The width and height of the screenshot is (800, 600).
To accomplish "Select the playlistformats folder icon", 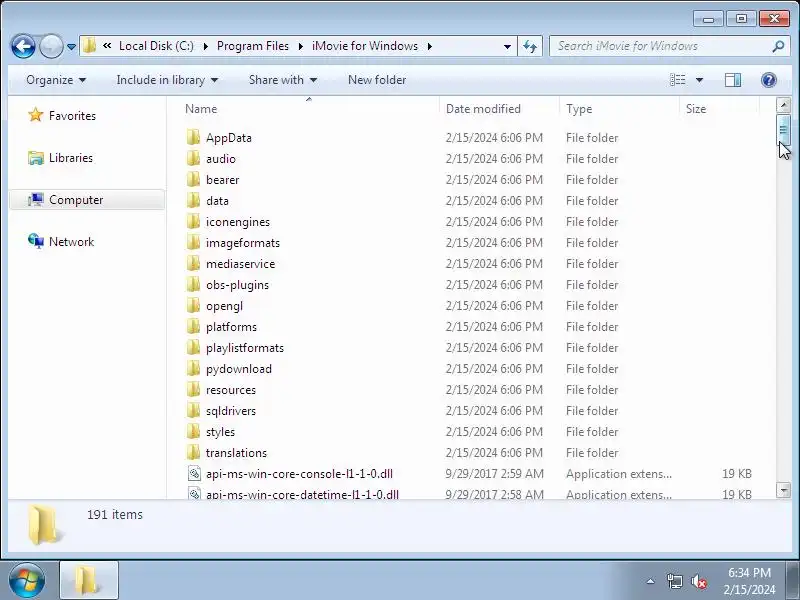I will (x=193, y=347).
